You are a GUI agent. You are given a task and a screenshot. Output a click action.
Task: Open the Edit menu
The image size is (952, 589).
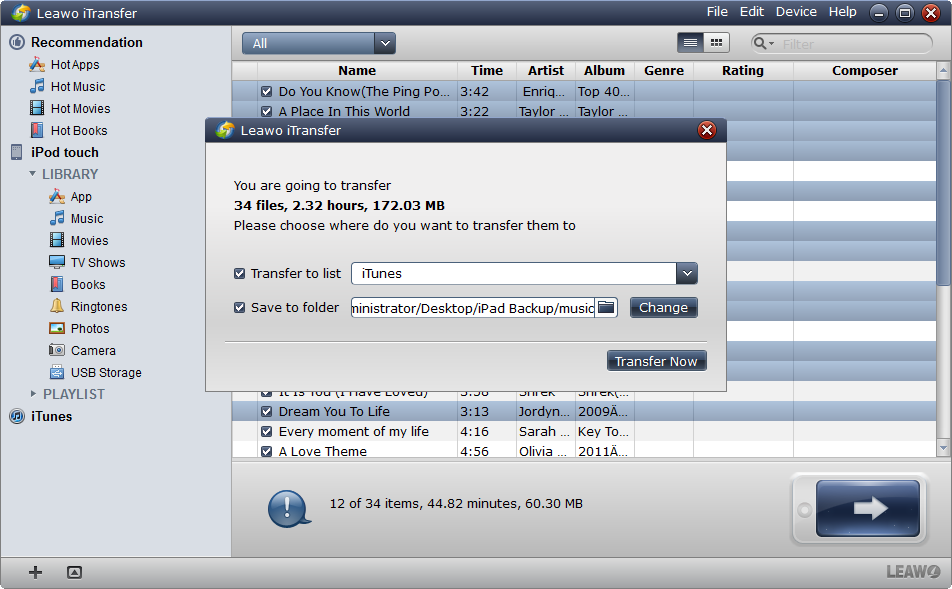click(x=752, y=12)
